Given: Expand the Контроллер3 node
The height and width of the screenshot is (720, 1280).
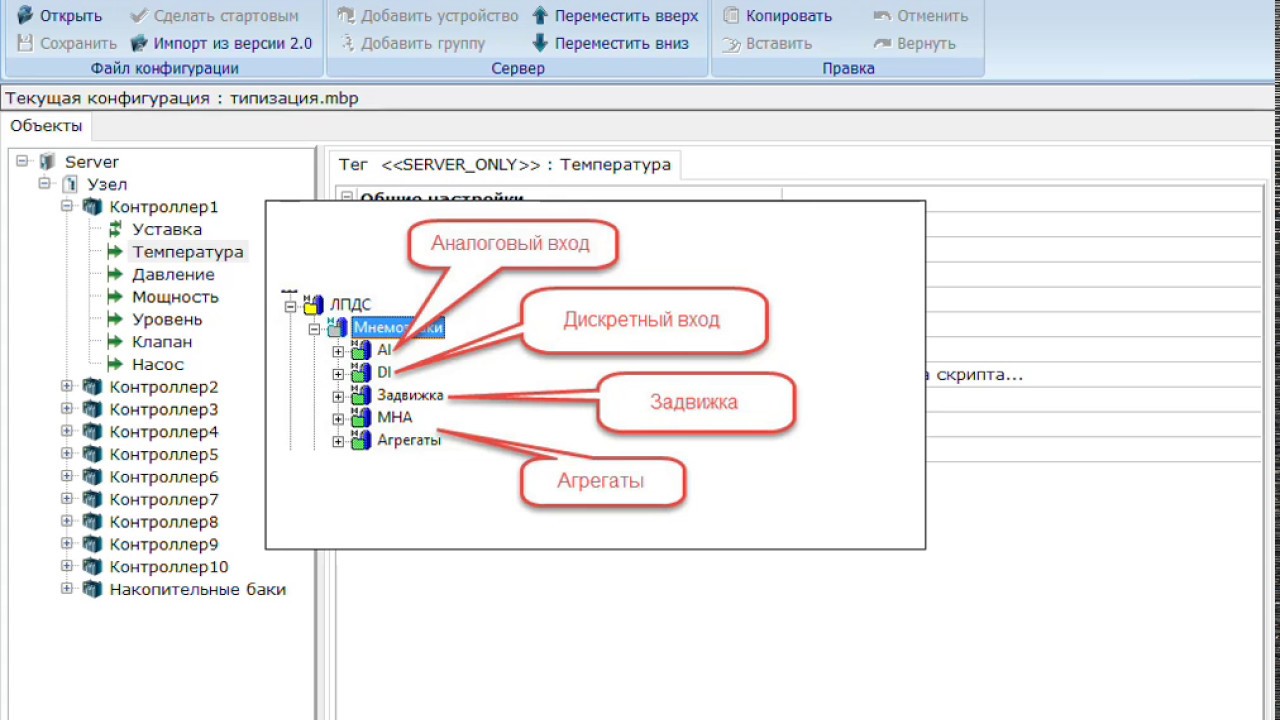Looking at the screenshot, I should tap(67, 409).
